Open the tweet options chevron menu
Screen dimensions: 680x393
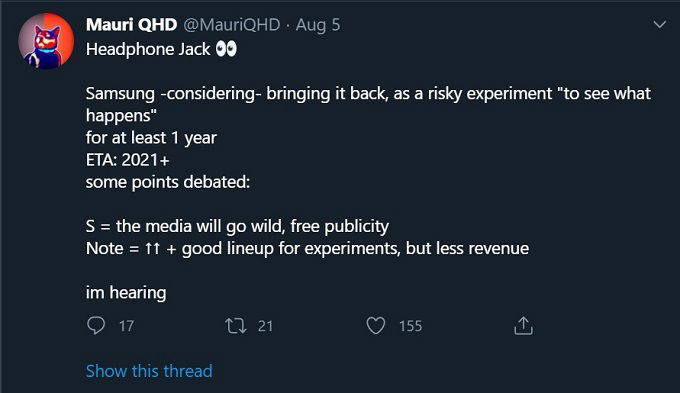pyautogui.click(x=660, y=24)
